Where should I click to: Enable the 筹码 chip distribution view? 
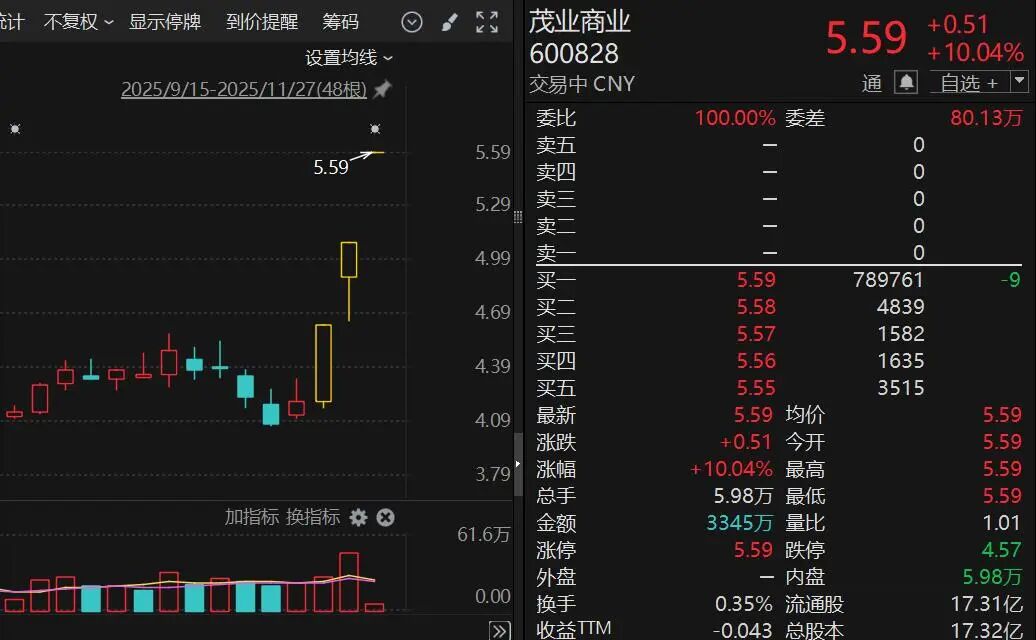pos(341,21)
